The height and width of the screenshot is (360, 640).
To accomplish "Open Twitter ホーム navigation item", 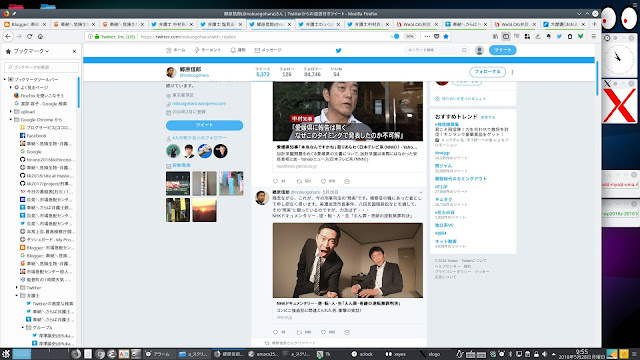I will coord(176,50).
